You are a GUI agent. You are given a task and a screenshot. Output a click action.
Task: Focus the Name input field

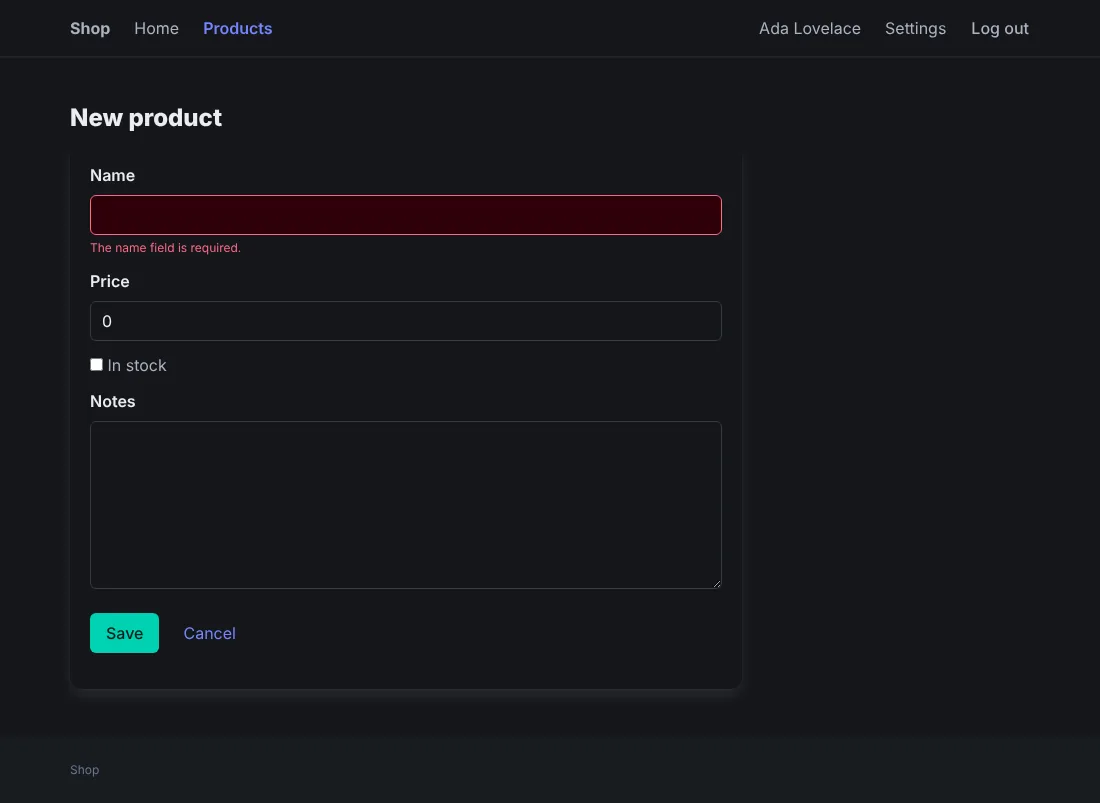[x=405, y=215]
